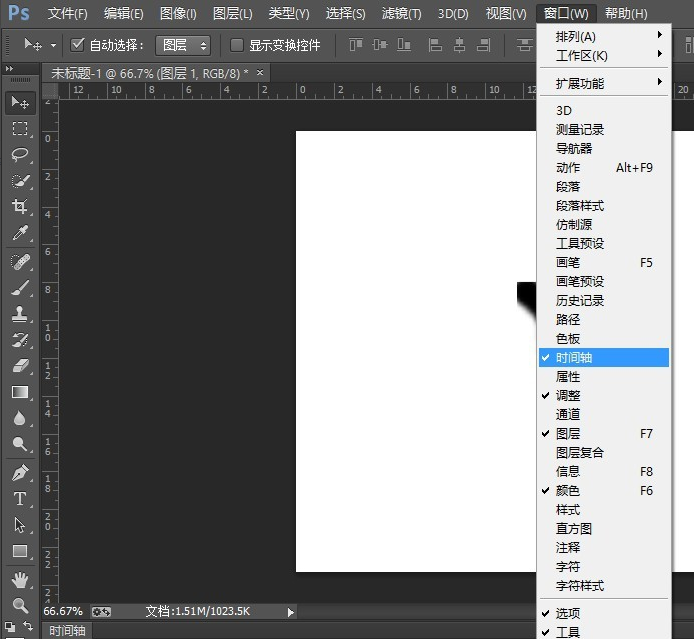The width and height of the screenshot is (694, 639).
Task: Select the Clone Stamp tool
Action: click(20, 313)
